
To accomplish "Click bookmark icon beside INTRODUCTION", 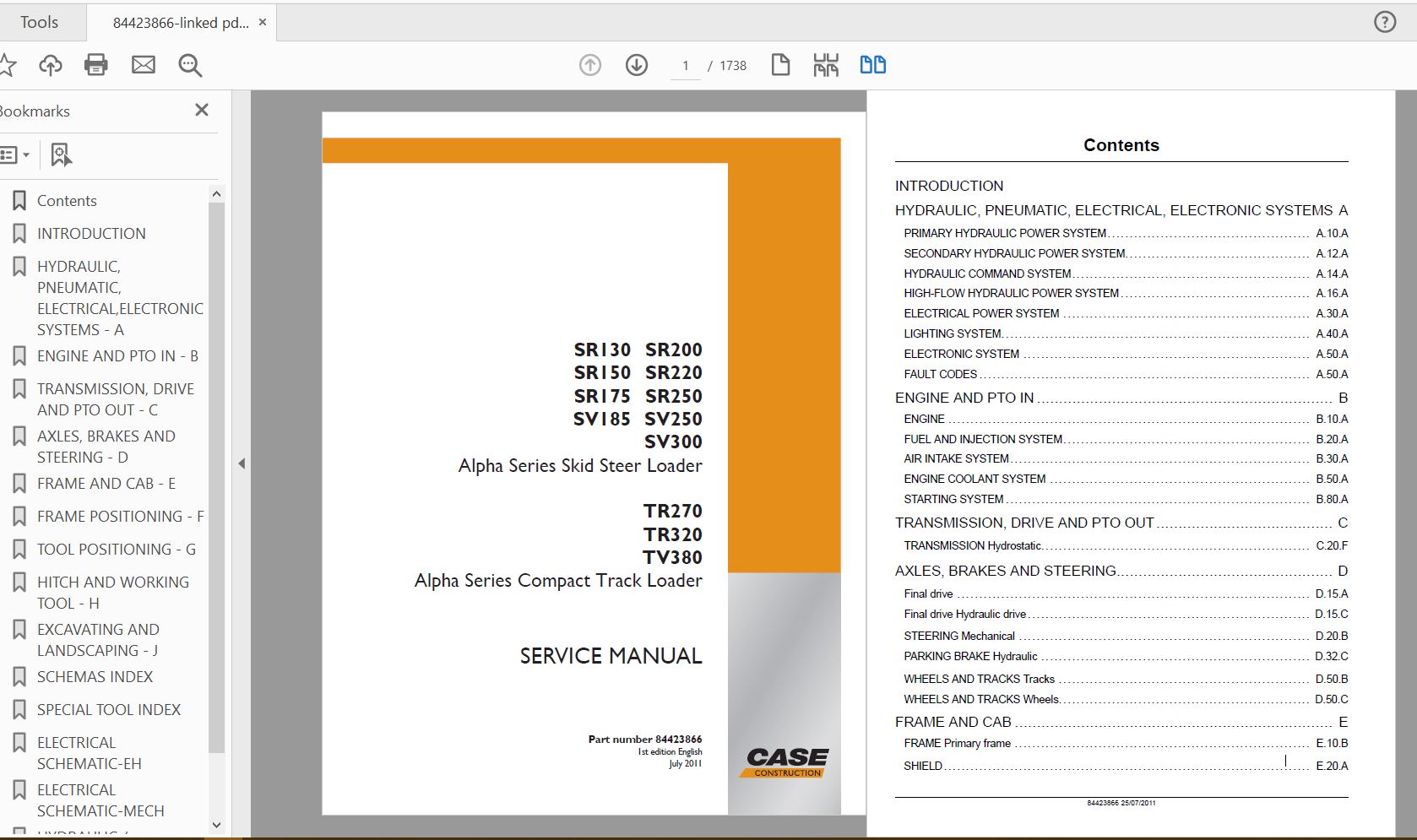I will pyautogui.click(x=19, y=234).
